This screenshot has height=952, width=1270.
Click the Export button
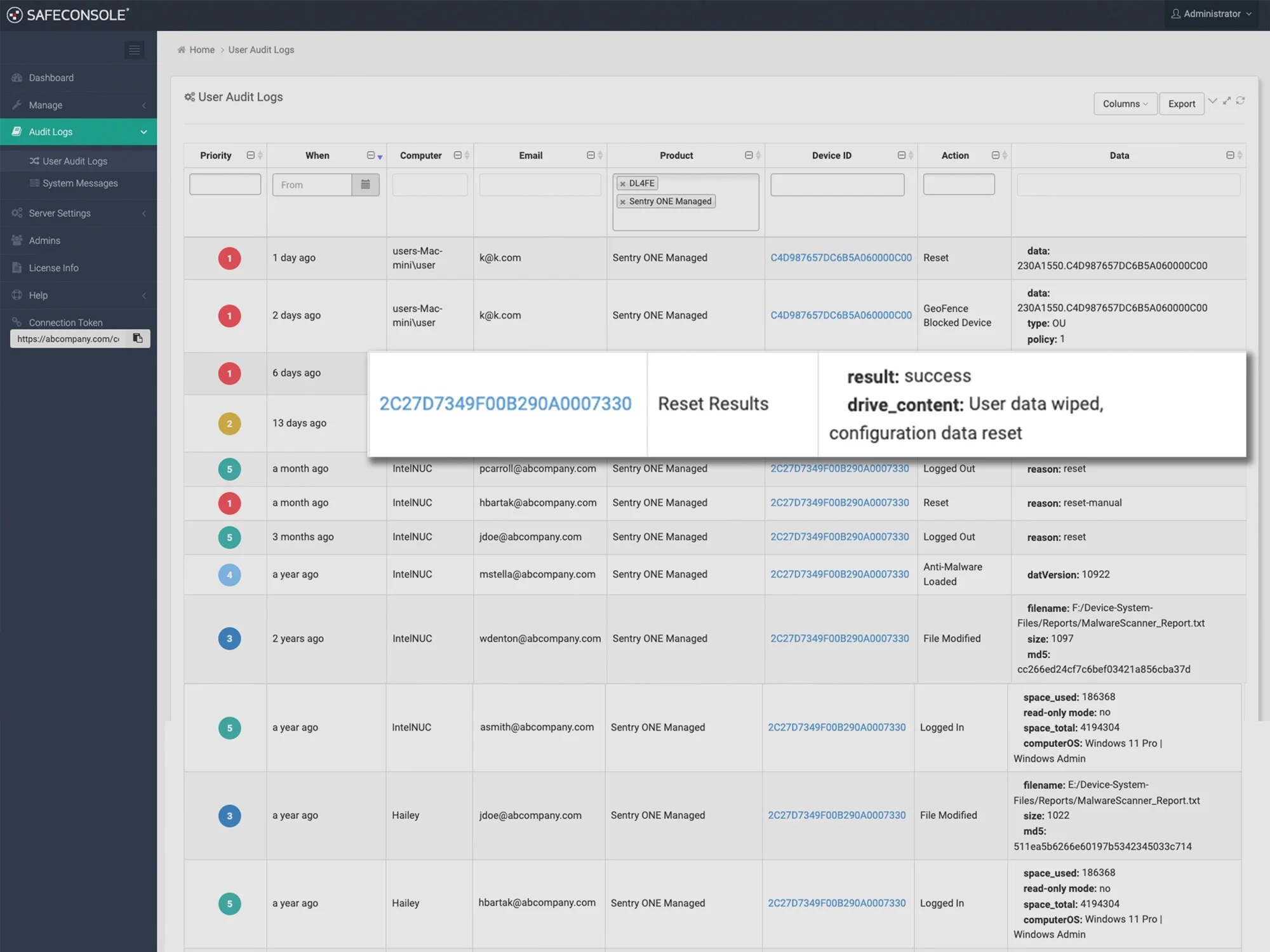(x=1181, y=103)
